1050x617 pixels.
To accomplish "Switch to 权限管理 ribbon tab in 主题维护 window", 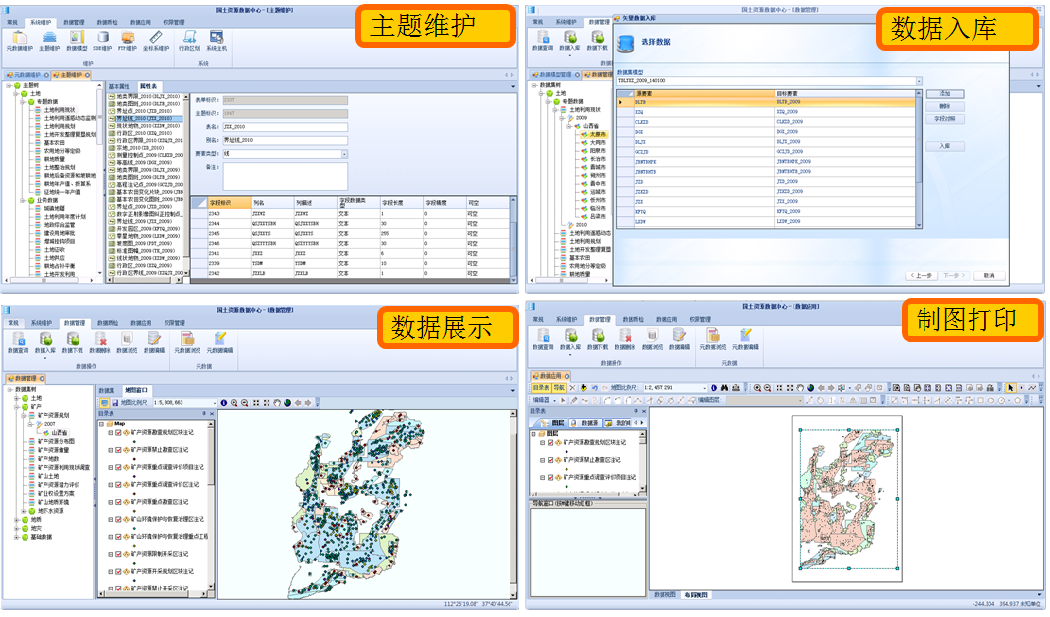I will click(x=174, y=22).
